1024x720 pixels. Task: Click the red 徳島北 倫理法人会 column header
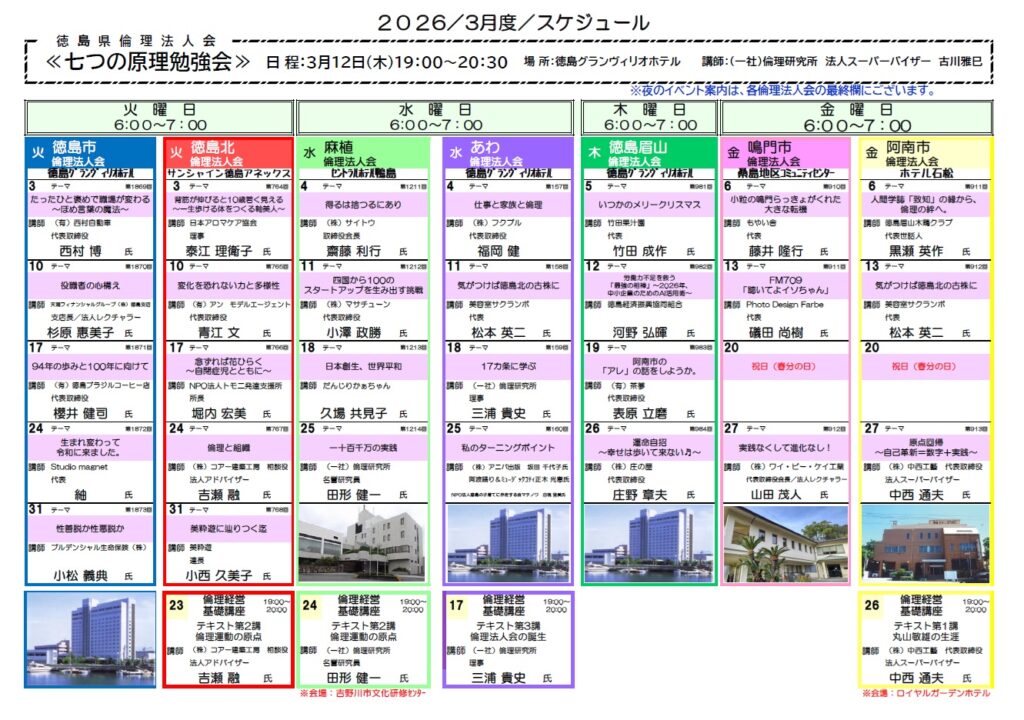(x=227, y=157)
